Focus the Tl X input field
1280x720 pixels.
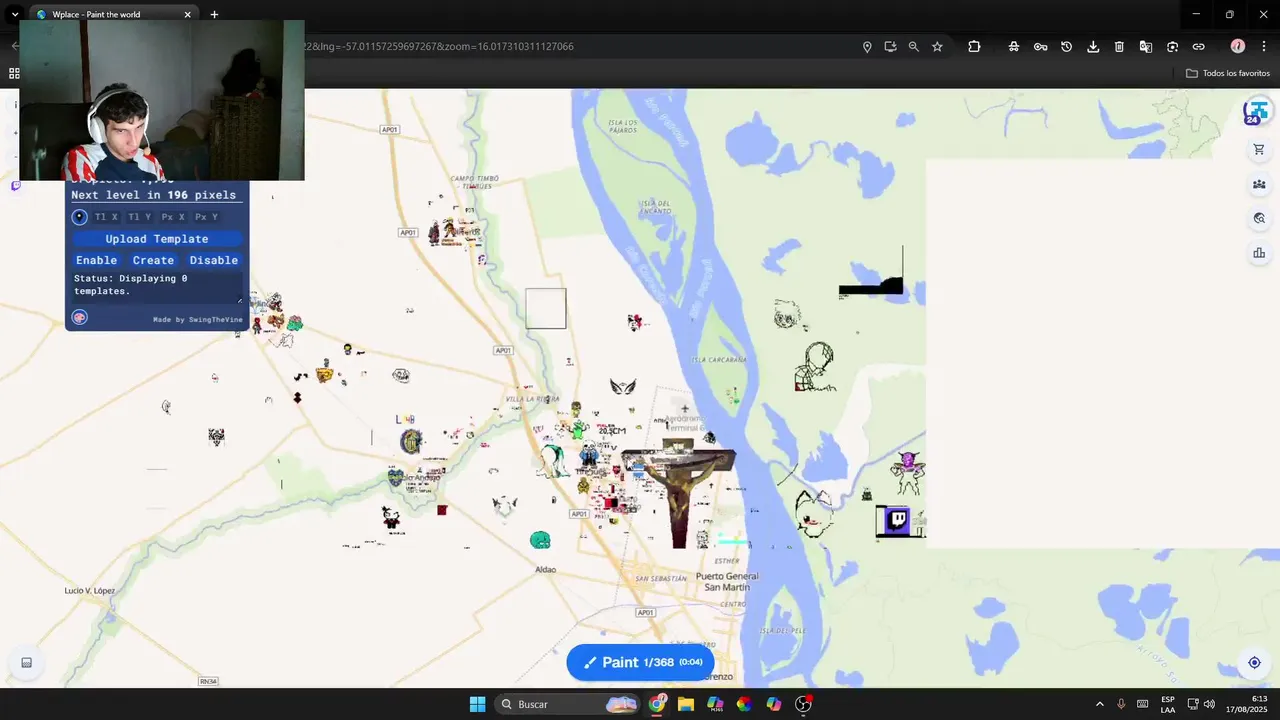[x=106, y=217]
